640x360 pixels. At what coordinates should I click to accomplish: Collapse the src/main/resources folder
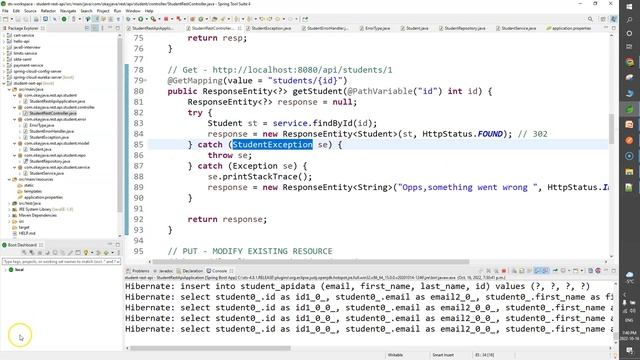[9, 179]
